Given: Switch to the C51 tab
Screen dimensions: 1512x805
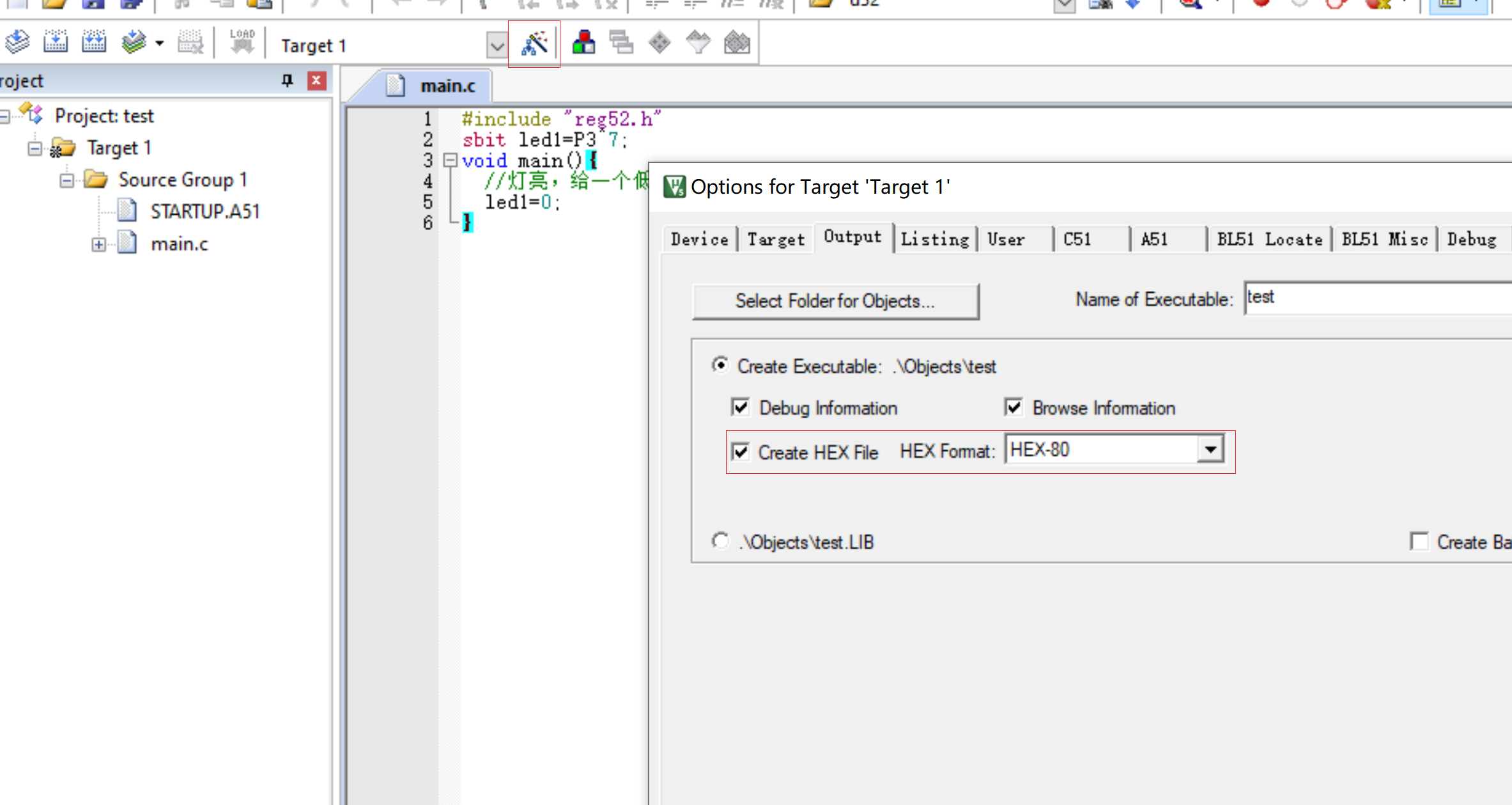Looking at the screenshot, I should tap(1077, 240).
